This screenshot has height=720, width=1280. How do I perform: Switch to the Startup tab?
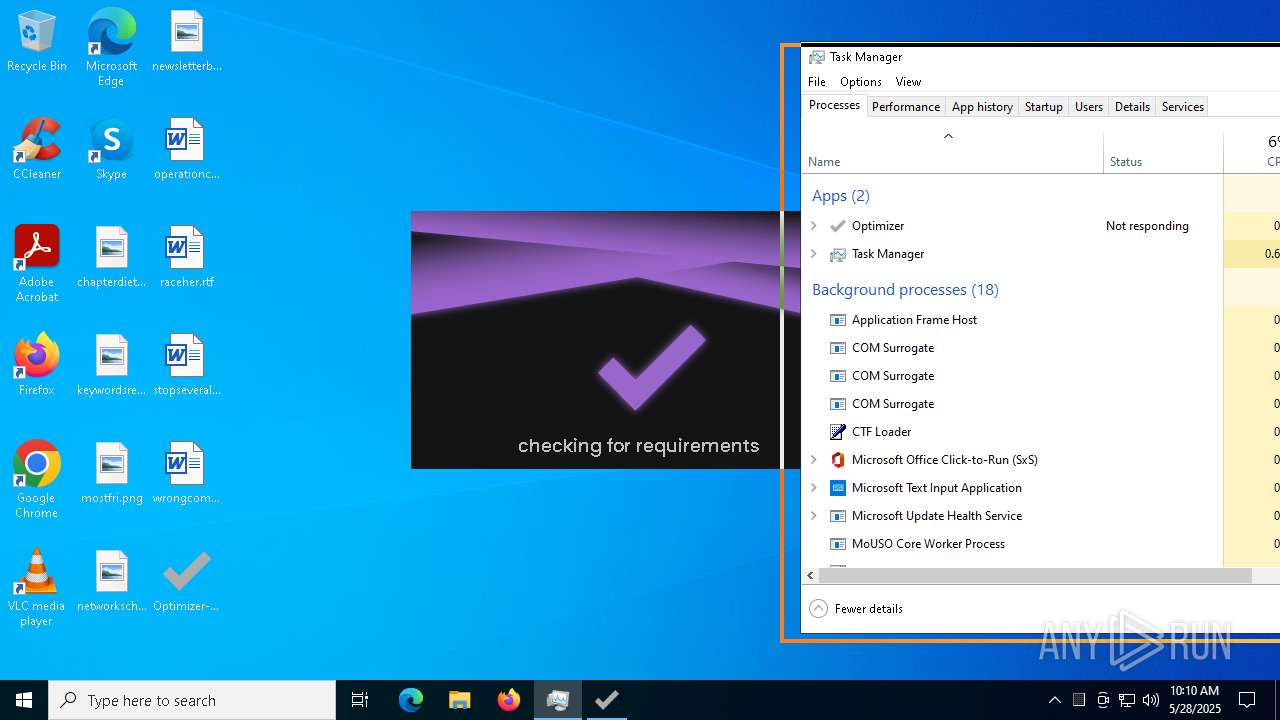1043,107
